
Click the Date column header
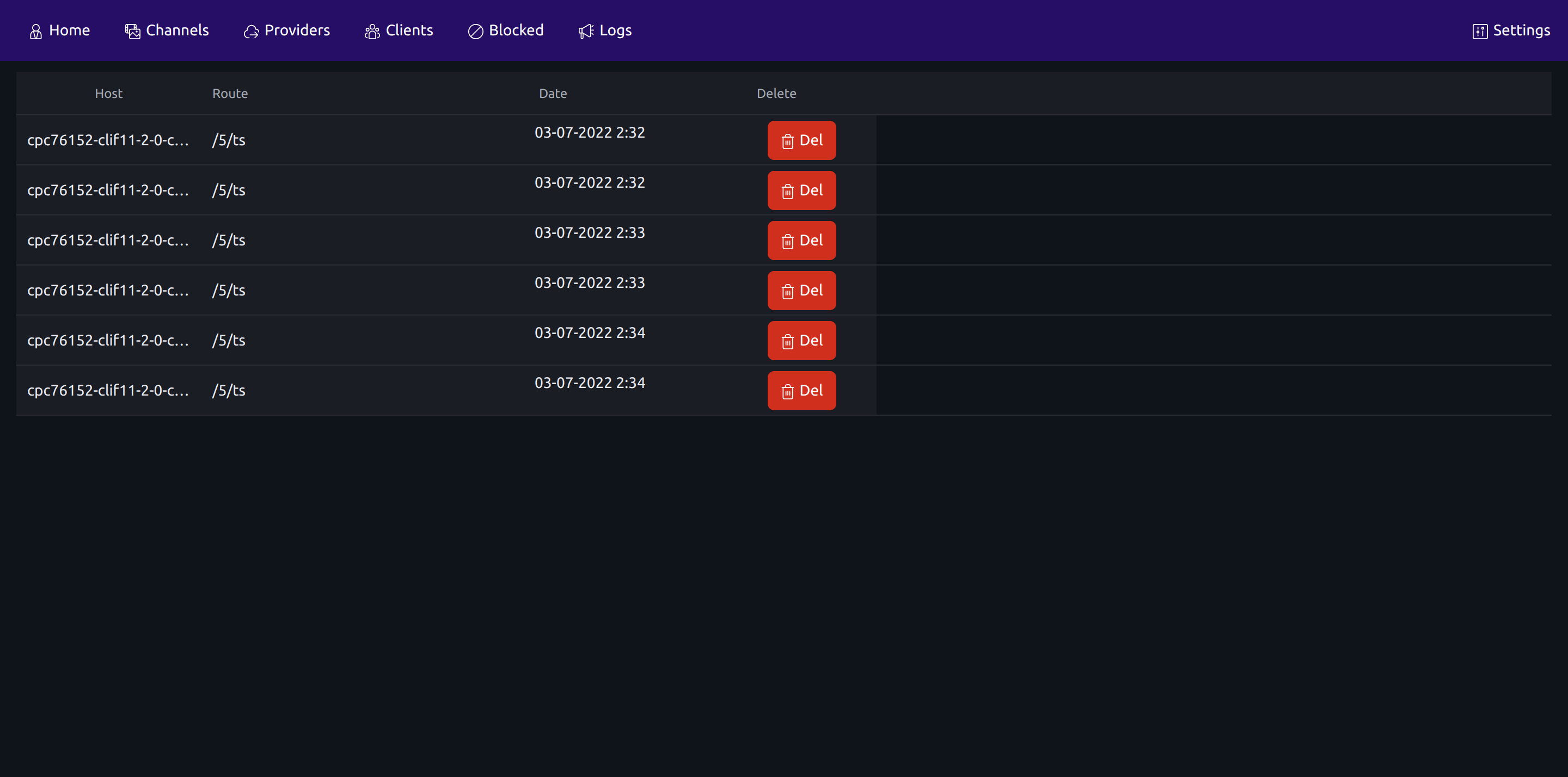pyautogui.click(x=553, y=93)
